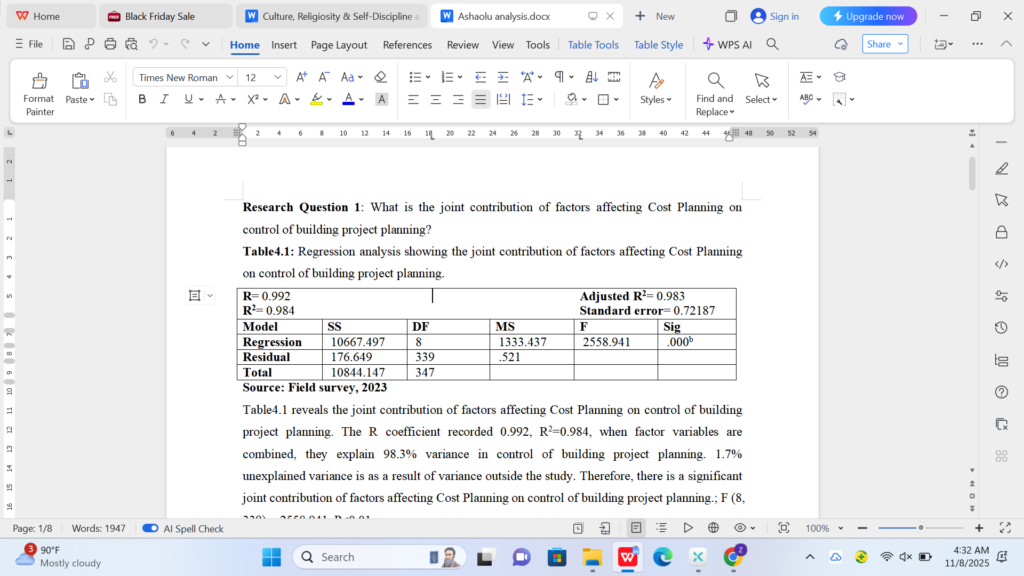Open the borders dropdown
This screenshot has width=1024, height=576.
coord(616,100)
